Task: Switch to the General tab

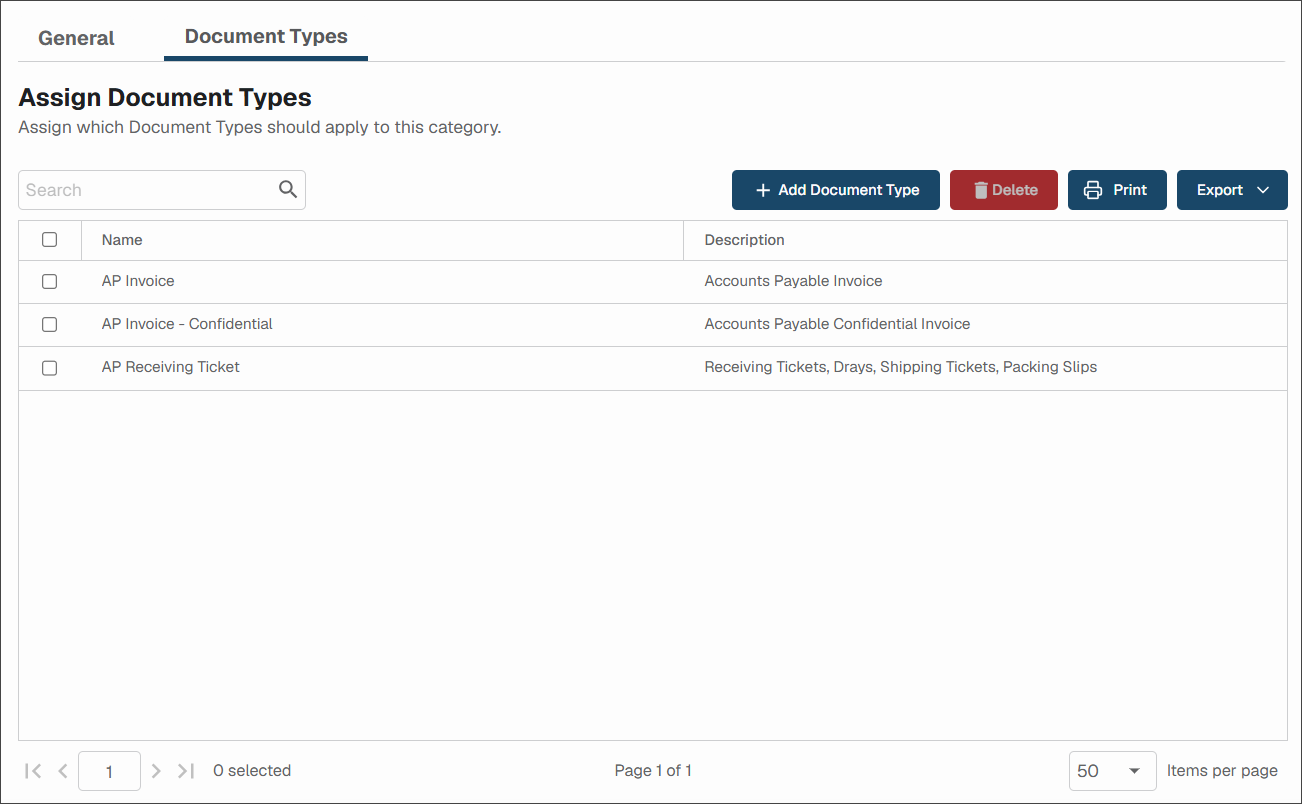Action: point(76,38)
